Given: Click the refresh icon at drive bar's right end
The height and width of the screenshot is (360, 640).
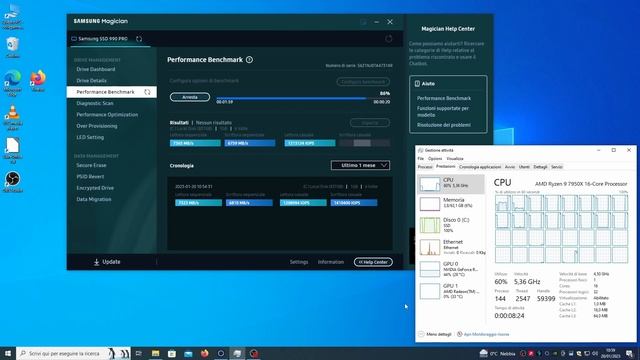Looking at the screenshot, I should 389,39.
